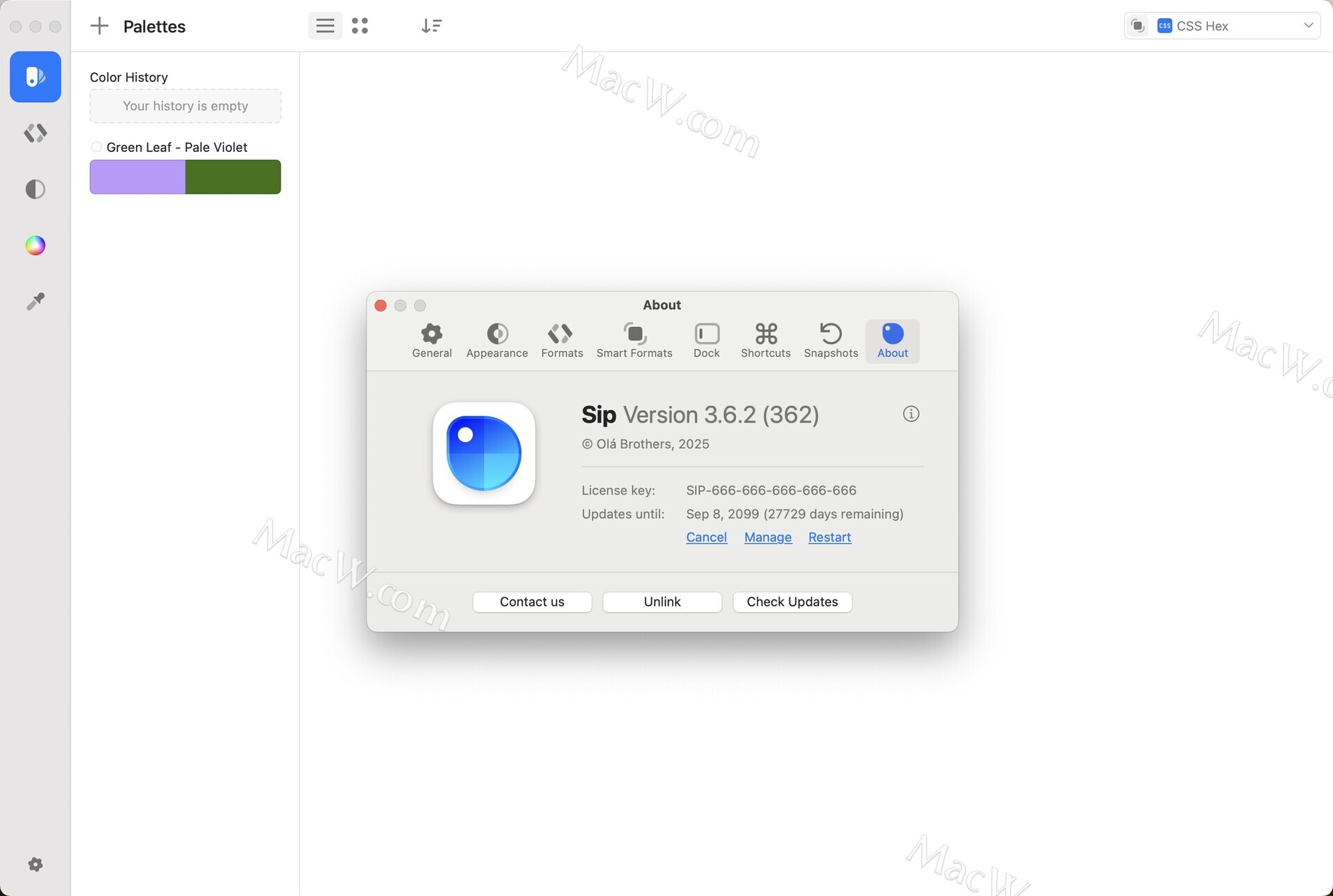
Task: Click the Olá Brothers copyright text
Action: 646,444
